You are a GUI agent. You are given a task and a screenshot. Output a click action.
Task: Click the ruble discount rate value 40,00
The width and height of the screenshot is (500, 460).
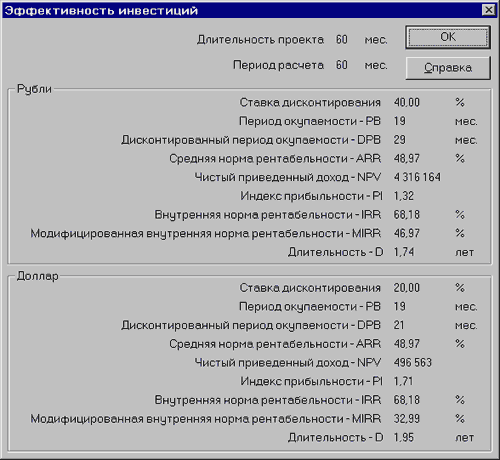coord(407,102)
